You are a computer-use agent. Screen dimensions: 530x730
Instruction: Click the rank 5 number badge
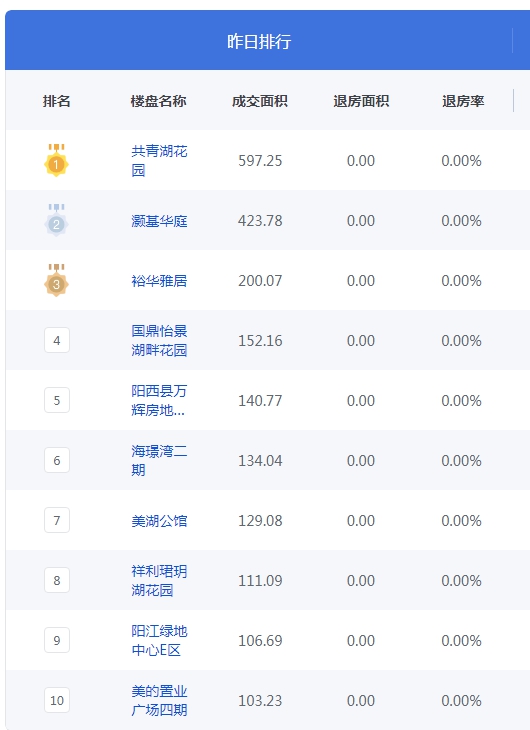(57, 400)
